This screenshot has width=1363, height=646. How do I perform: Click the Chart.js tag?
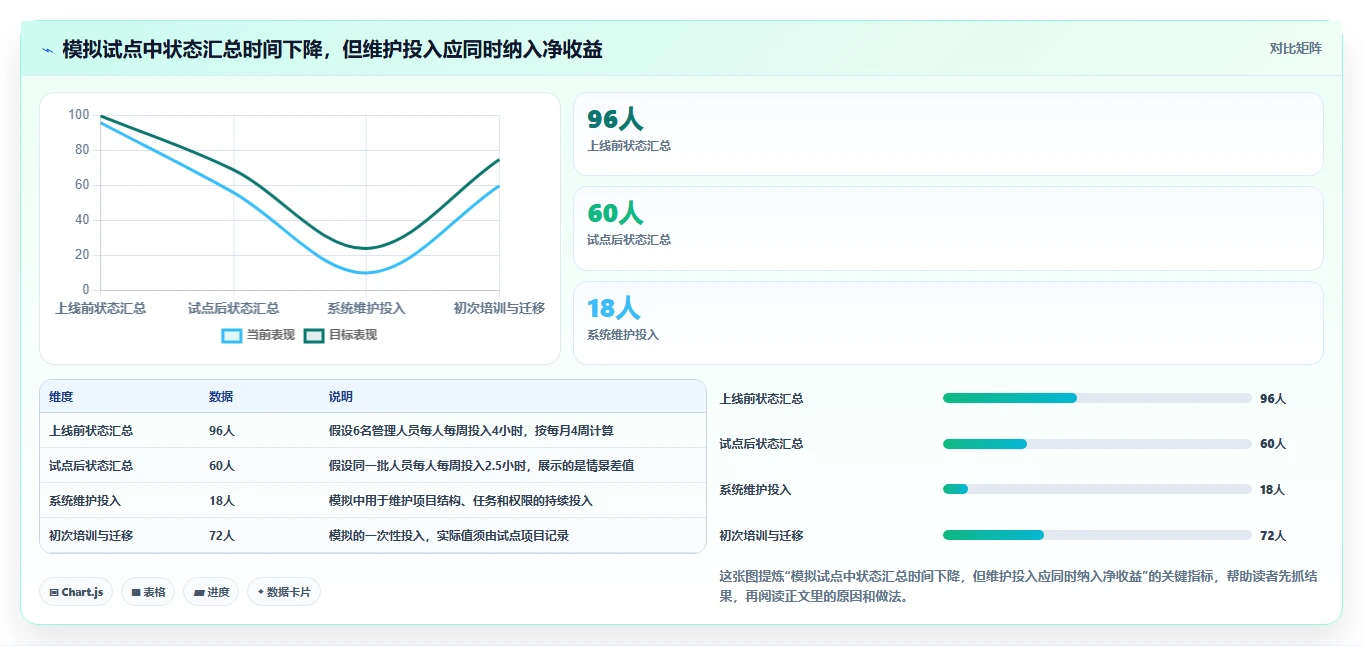click(x=76, y=592)
